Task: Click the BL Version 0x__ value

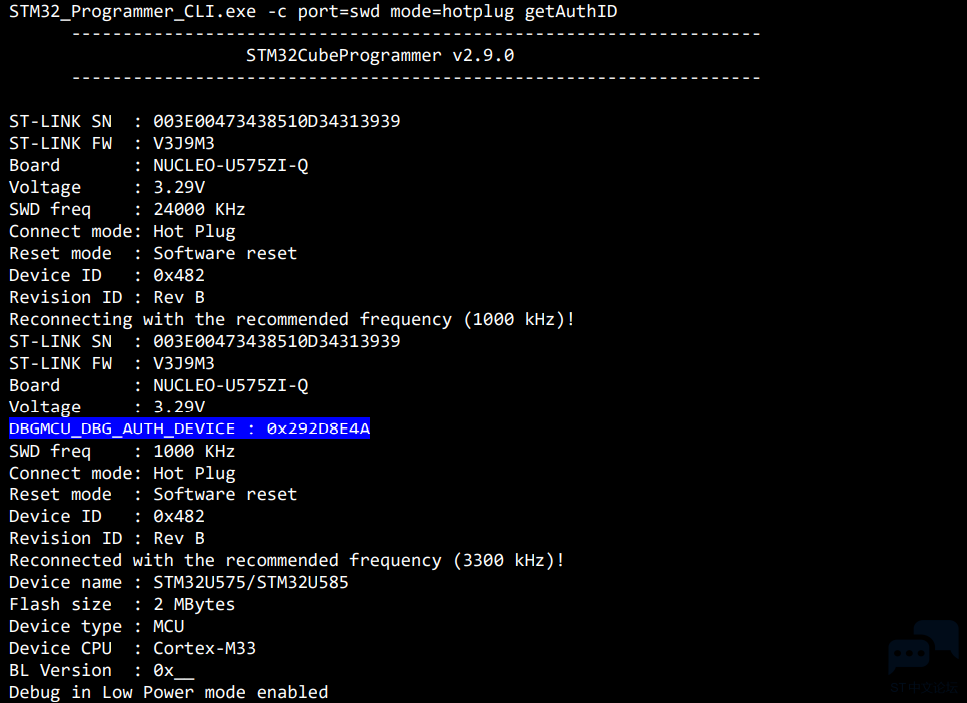Action: pyautogui.click(x=173, y=670)
